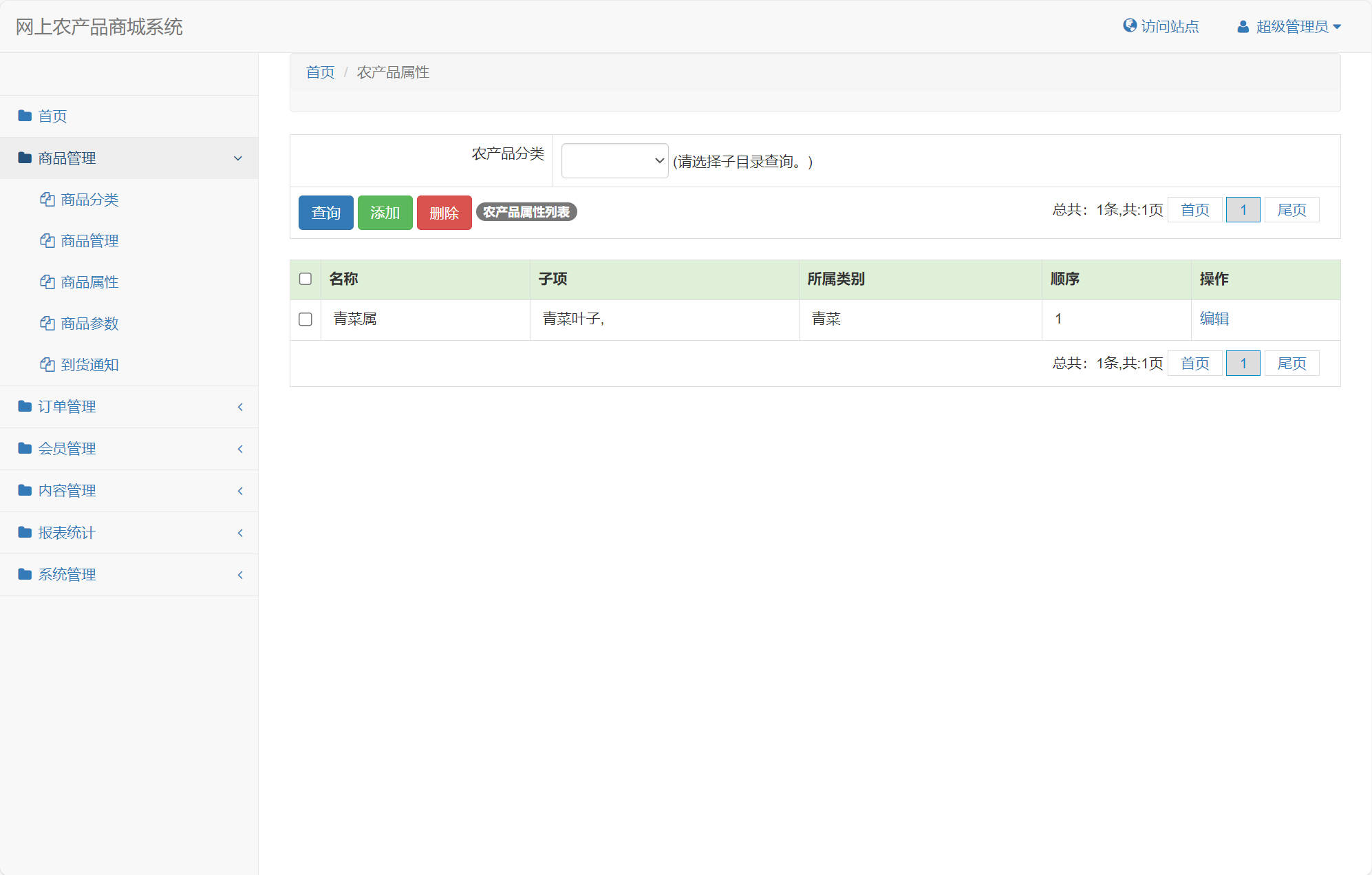This screenshot has width=1372, height=875.
Task: Open the 系统管理 menu item
Action: click(x=67, y=574)
